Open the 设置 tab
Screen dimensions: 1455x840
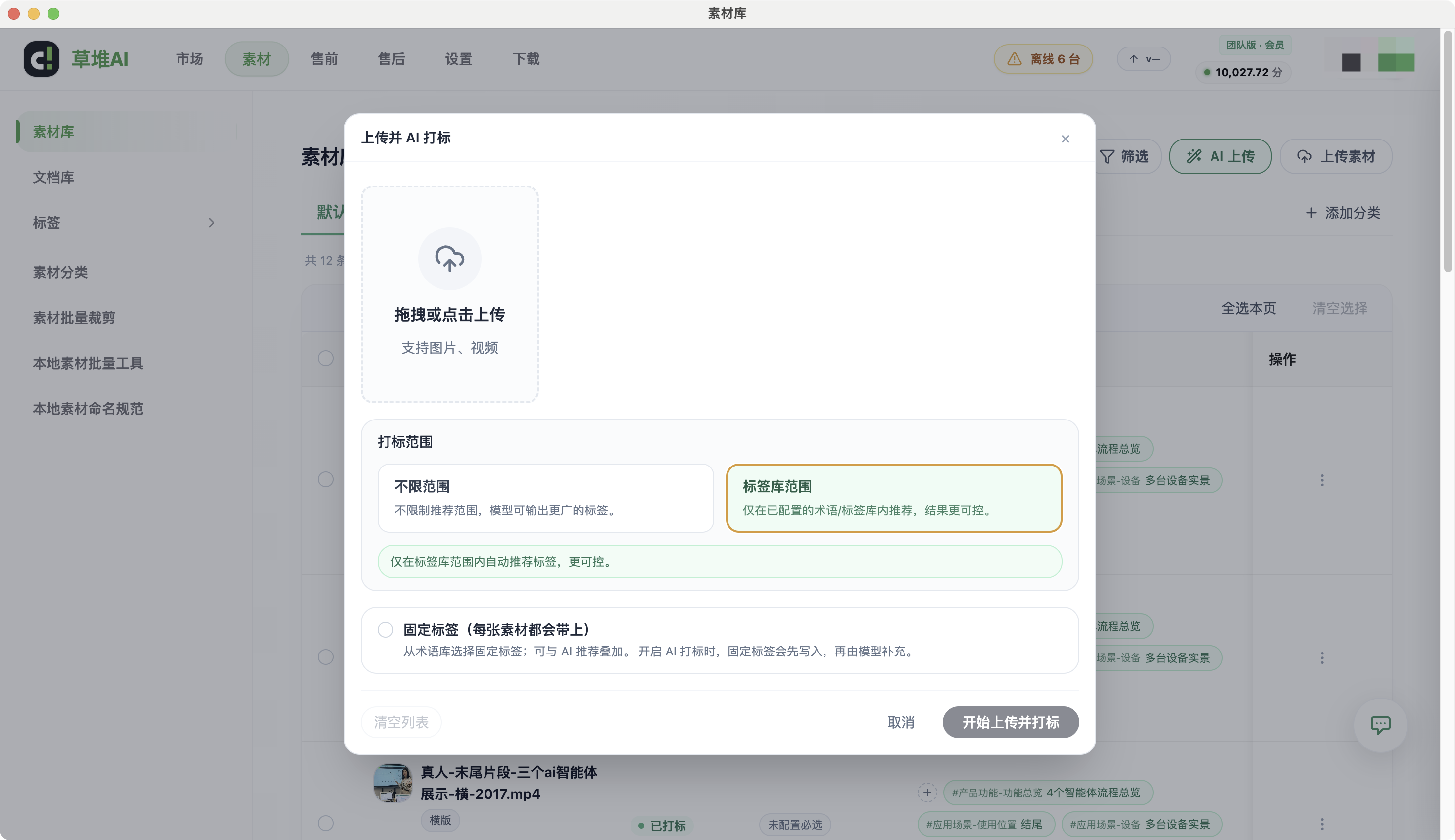coord(458,59)
